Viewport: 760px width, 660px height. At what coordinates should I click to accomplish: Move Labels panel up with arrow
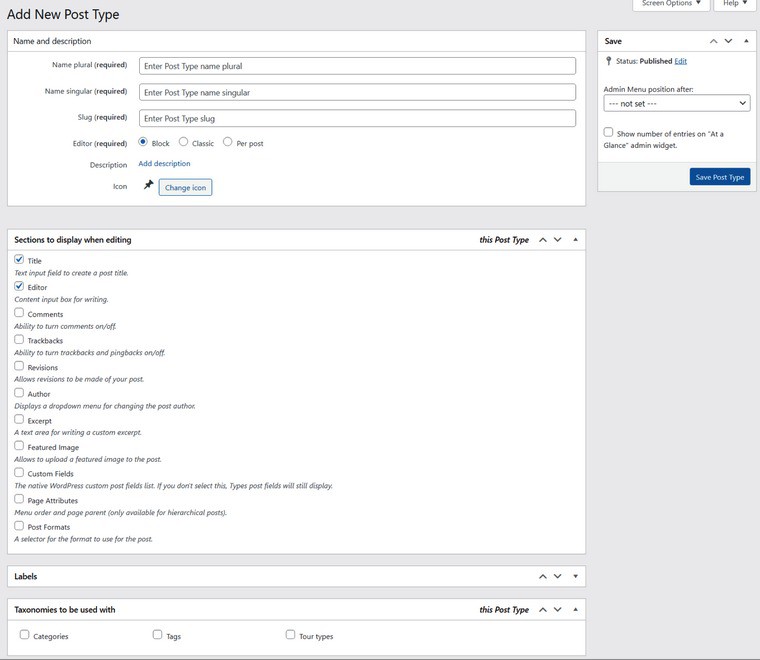543,576
